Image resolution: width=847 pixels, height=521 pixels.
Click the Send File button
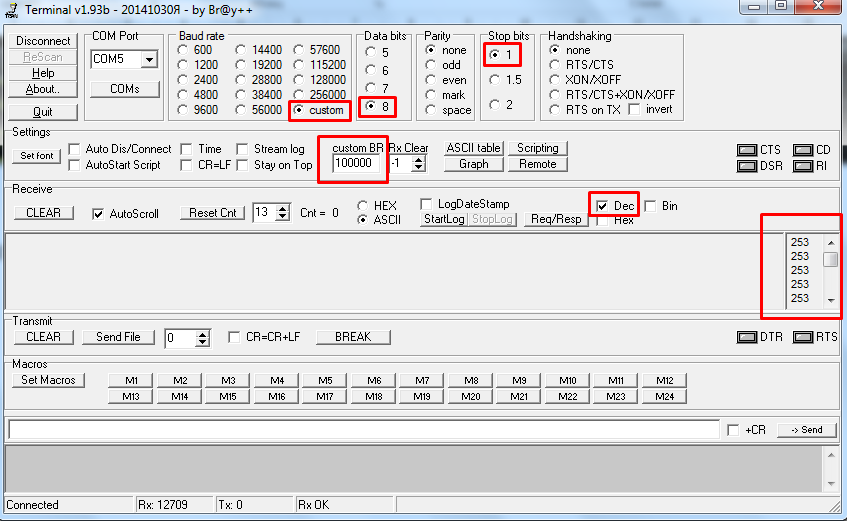(118, 337)
